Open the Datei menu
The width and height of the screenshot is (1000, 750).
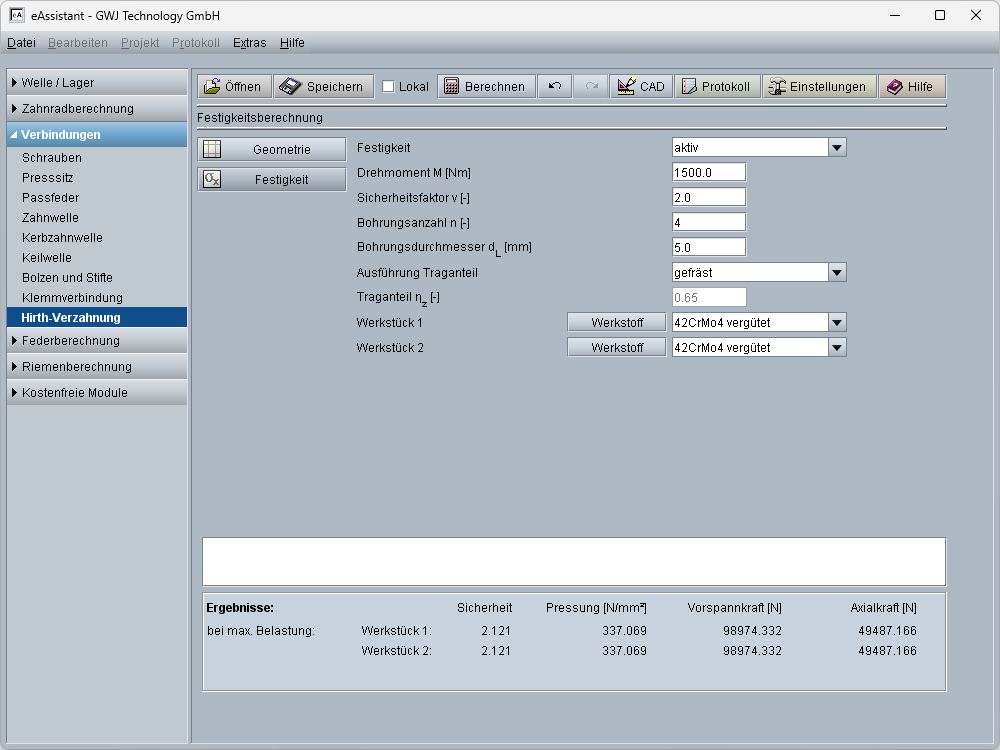pyautogui.click(x=21, y=43)
